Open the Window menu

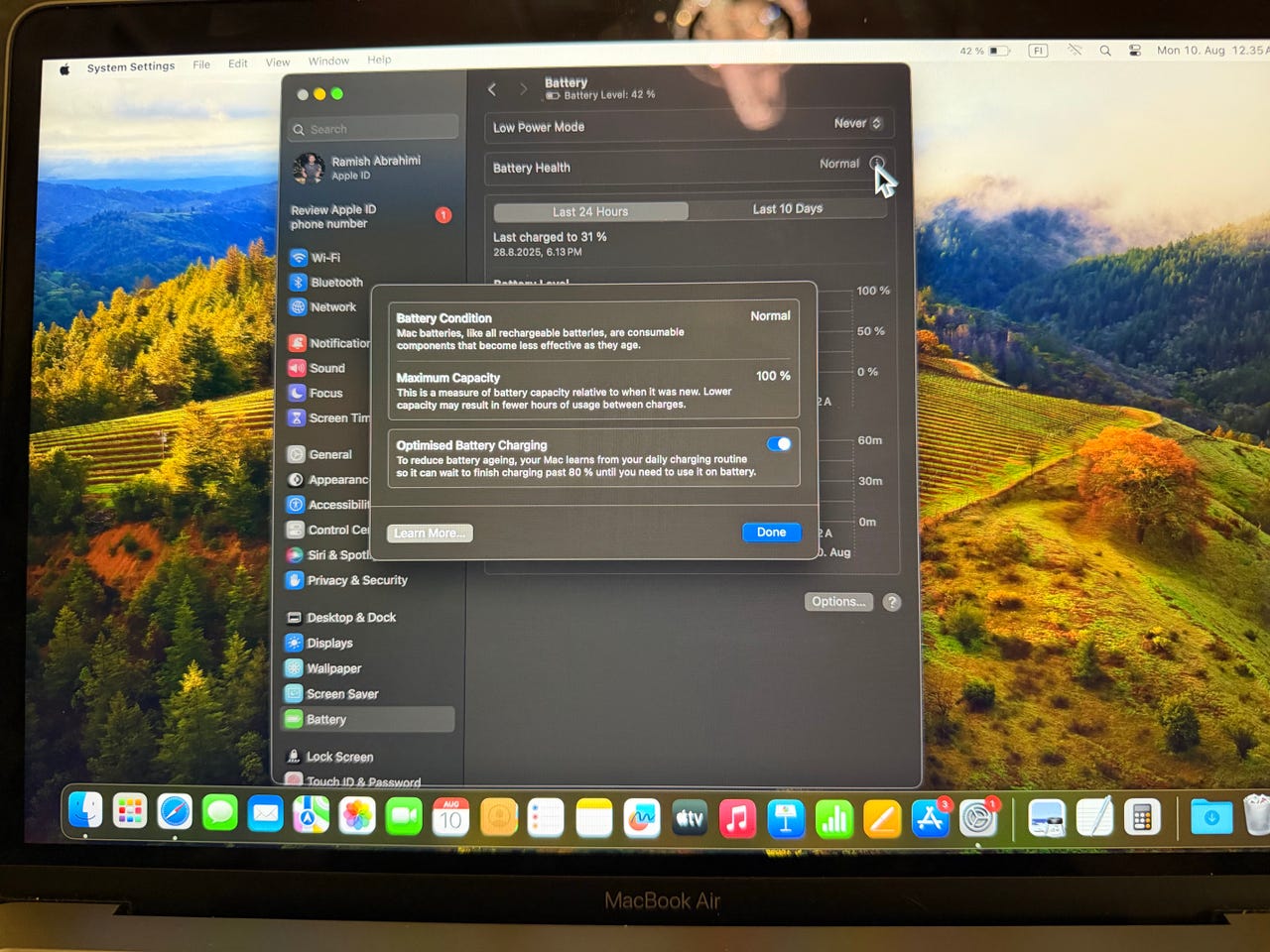click(x=328, y=60)
